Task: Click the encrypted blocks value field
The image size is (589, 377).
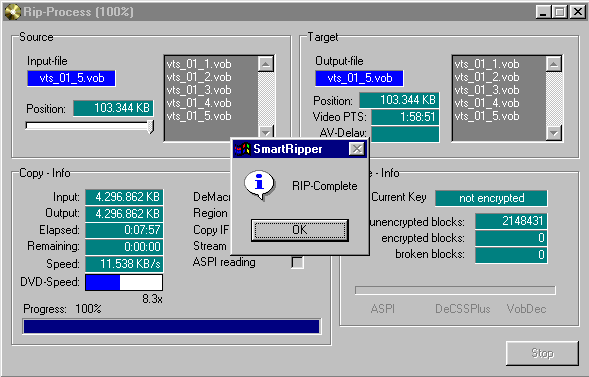Action: 511,238
